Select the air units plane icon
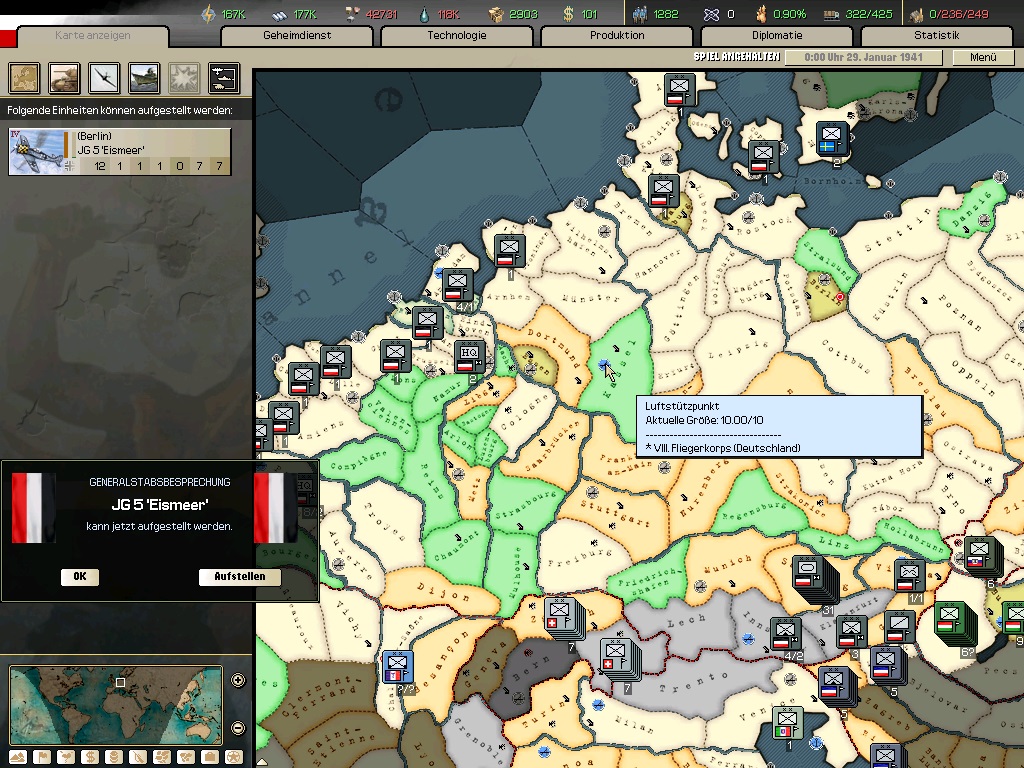This screenshot has height=768, width=1024. (104, 77)
